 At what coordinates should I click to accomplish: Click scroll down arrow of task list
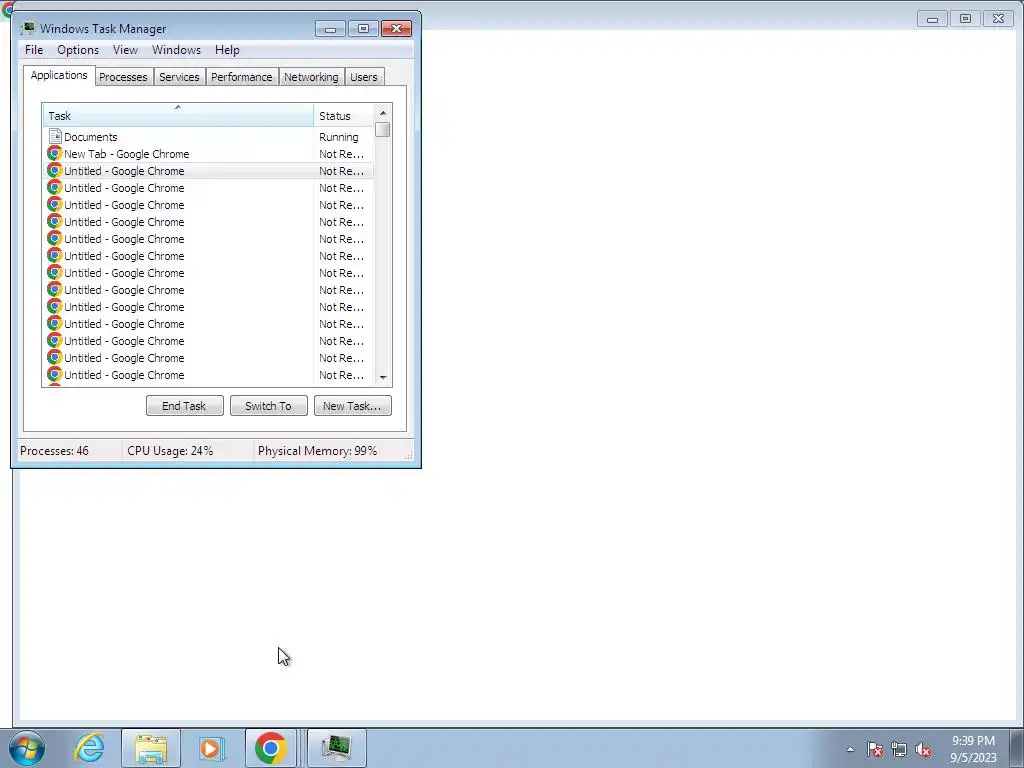(383, 377)
